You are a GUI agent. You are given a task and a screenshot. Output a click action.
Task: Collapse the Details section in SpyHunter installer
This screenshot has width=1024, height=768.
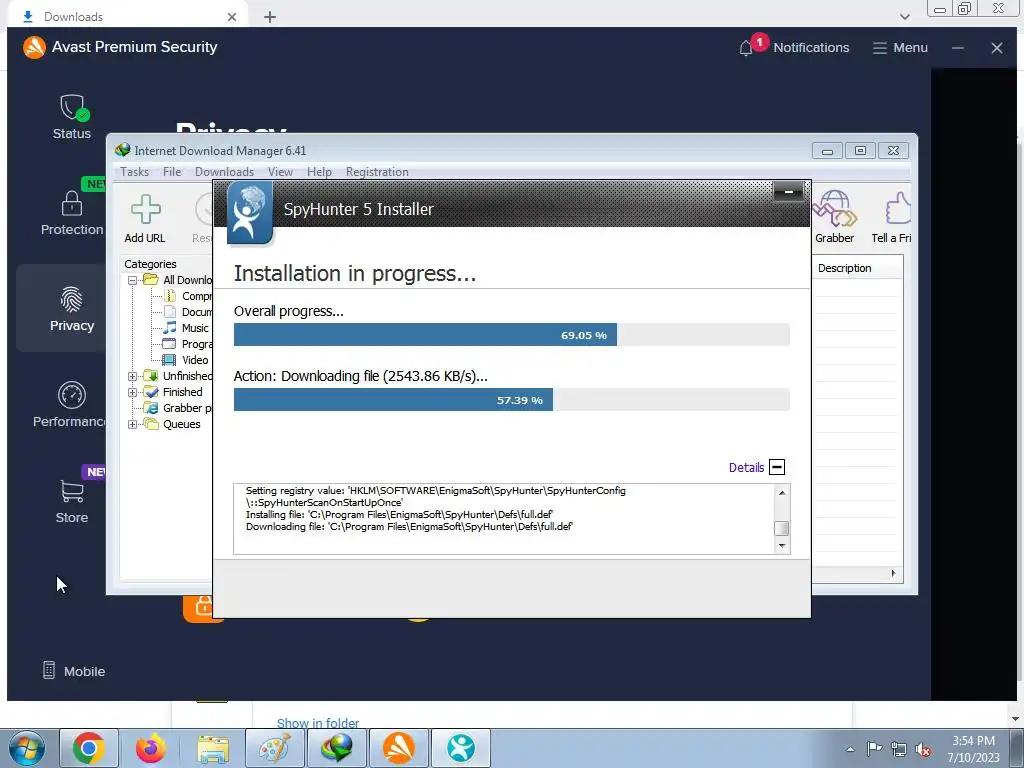[x=777, y=467]
